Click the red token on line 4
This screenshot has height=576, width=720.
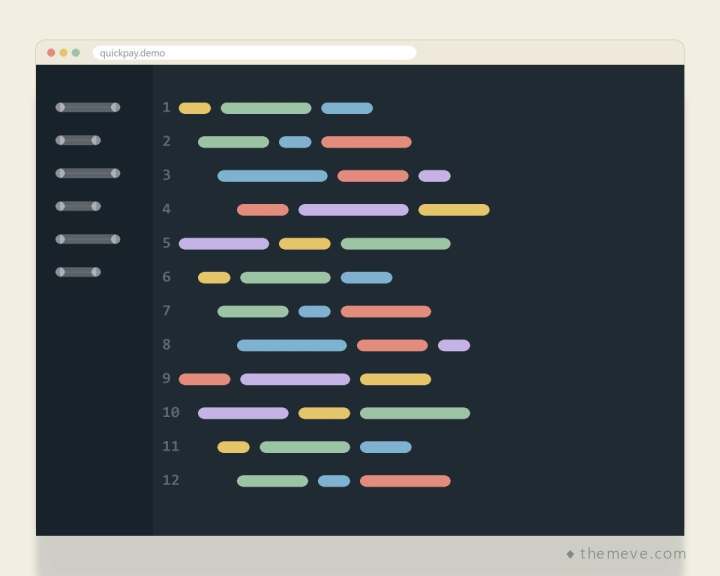(x=263, y=210)
